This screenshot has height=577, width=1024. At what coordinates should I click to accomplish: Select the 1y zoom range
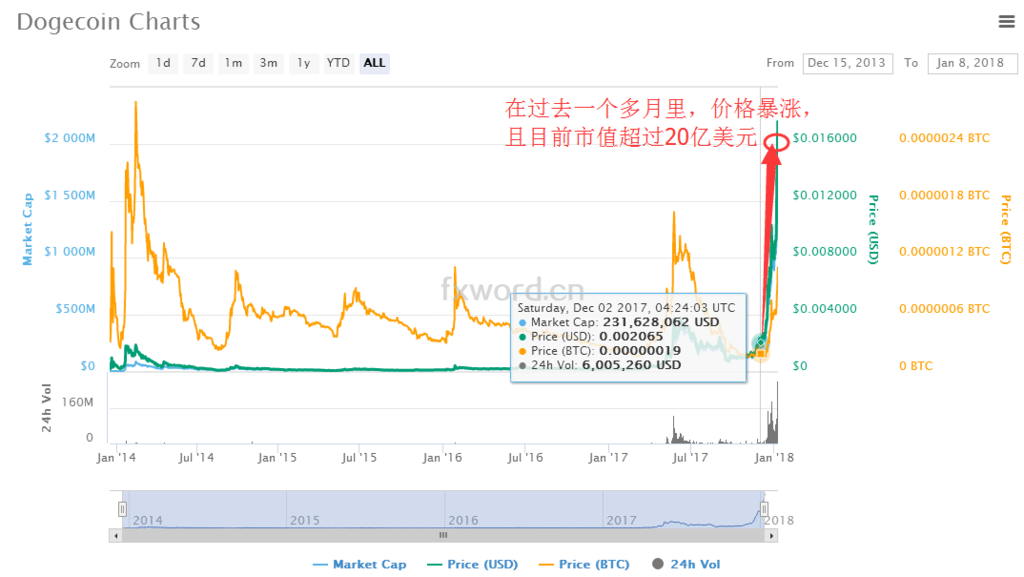click(304, 63)
